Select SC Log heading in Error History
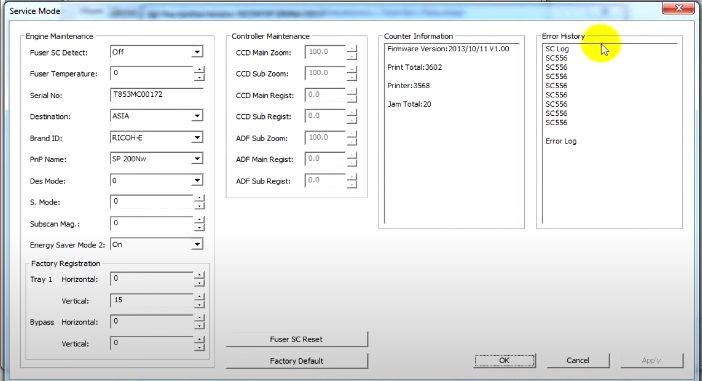The image size is (702, 381). coord(557,49)
